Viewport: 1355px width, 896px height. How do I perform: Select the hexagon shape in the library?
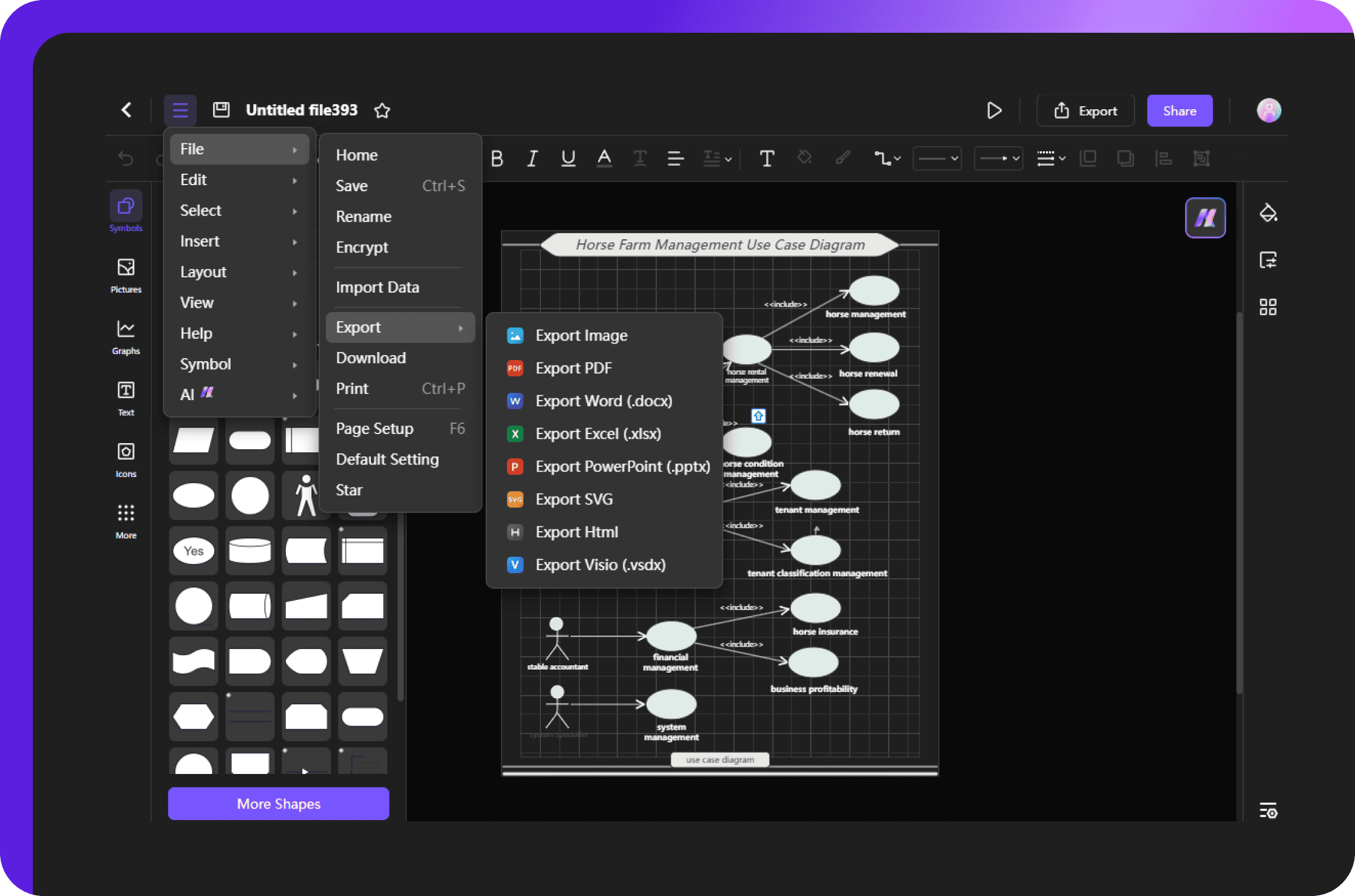pos(194,716)
